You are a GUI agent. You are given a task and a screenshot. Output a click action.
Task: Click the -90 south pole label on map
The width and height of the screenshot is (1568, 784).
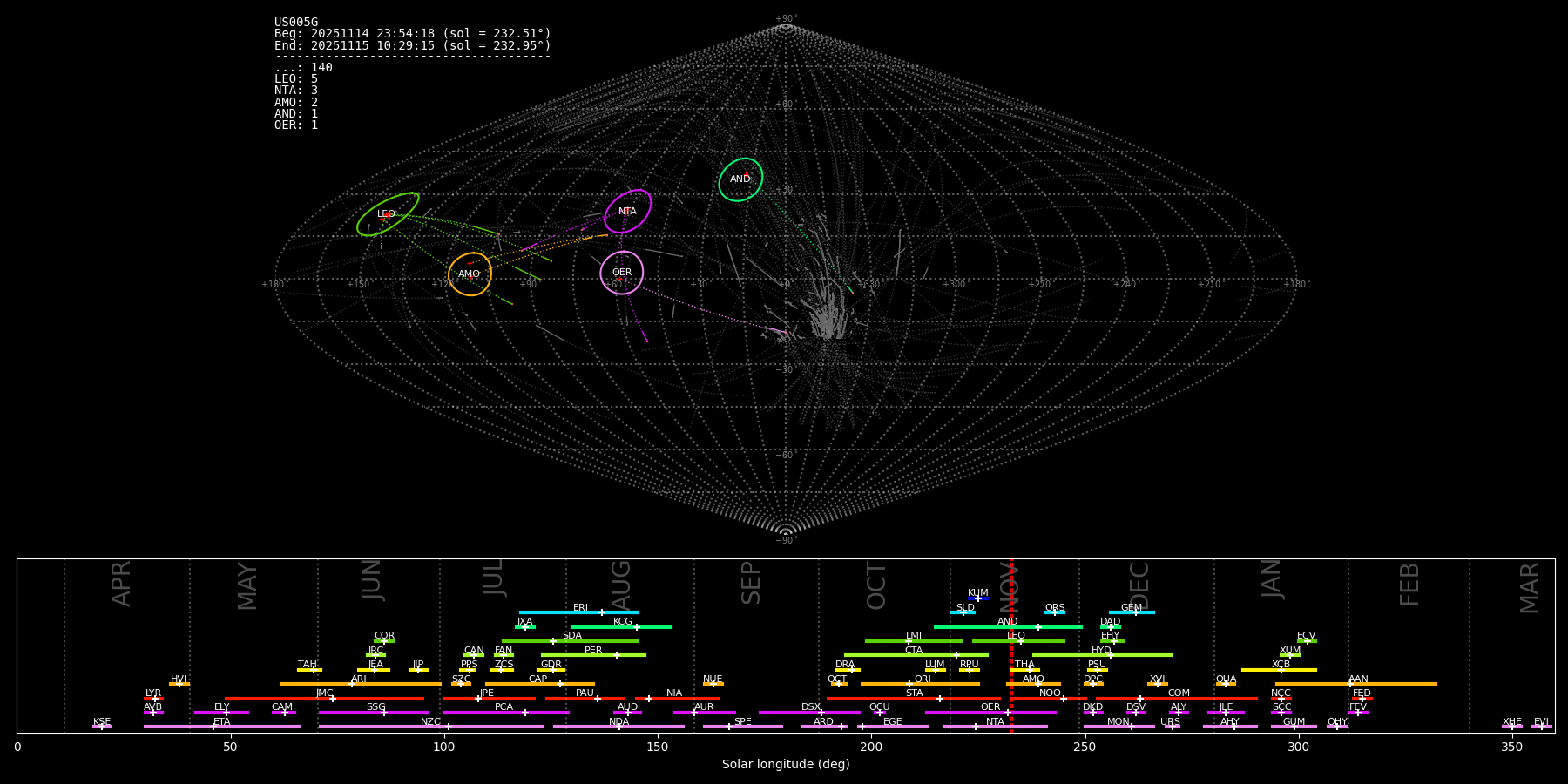786,540
